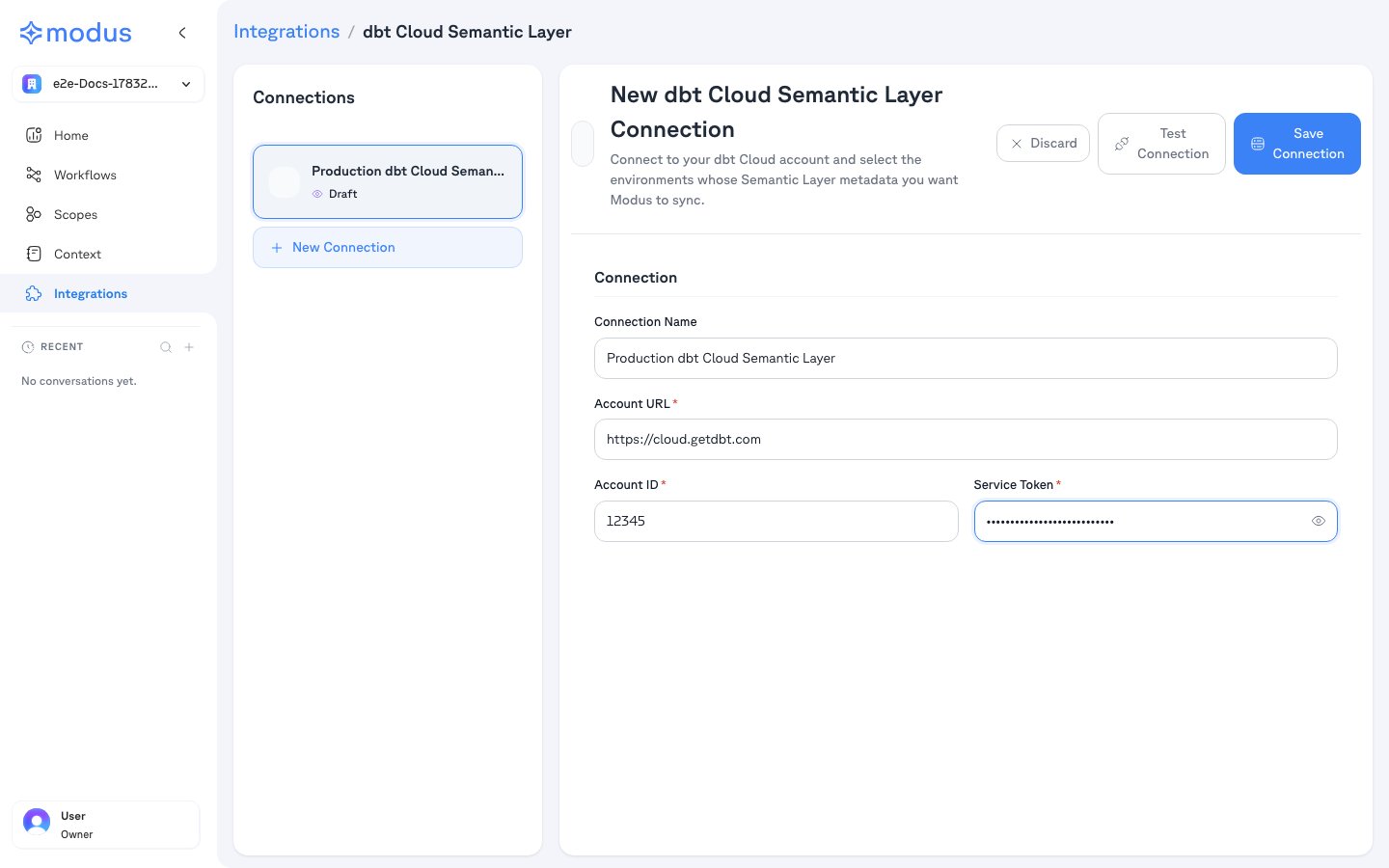This screenshot has height=868, width=1389.
Task: Click the workspace building icon
Action: coord(32,84)
